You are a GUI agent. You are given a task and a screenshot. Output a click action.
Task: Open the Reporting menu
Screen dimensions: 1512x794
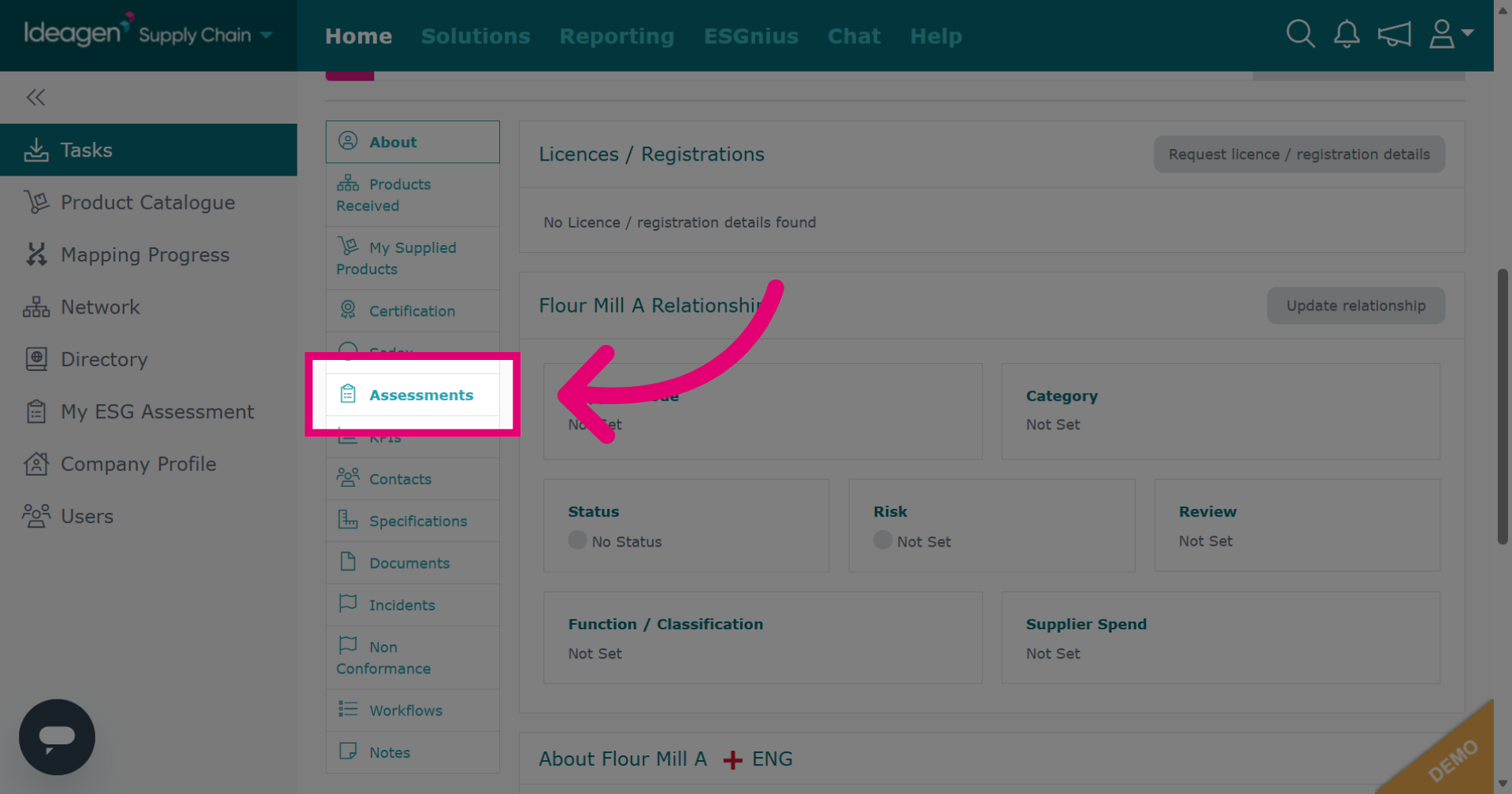617,36
